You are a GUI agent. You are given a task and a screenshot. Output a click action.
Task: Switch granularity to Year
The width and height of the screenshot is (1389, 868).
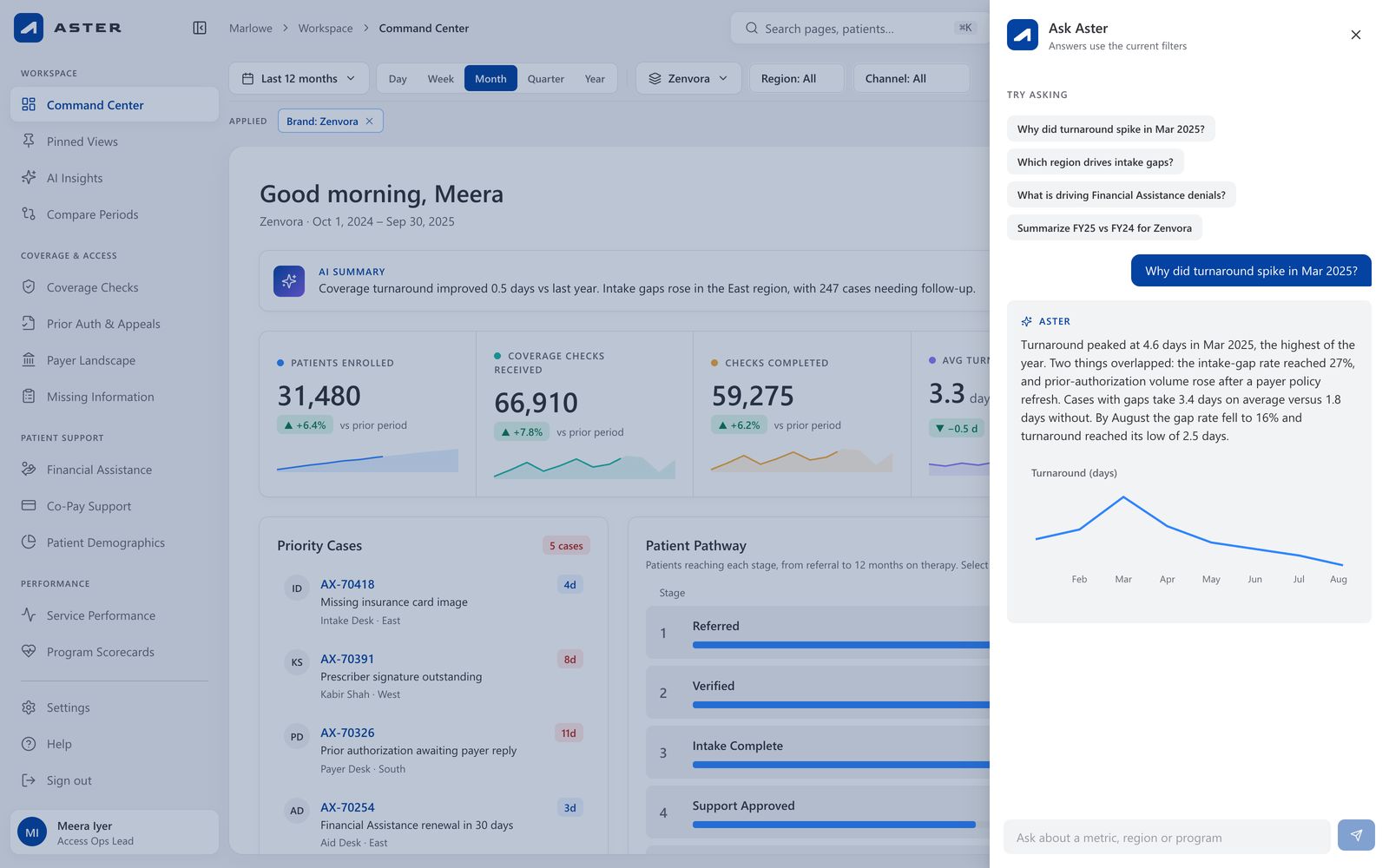[x=595, y=79]
